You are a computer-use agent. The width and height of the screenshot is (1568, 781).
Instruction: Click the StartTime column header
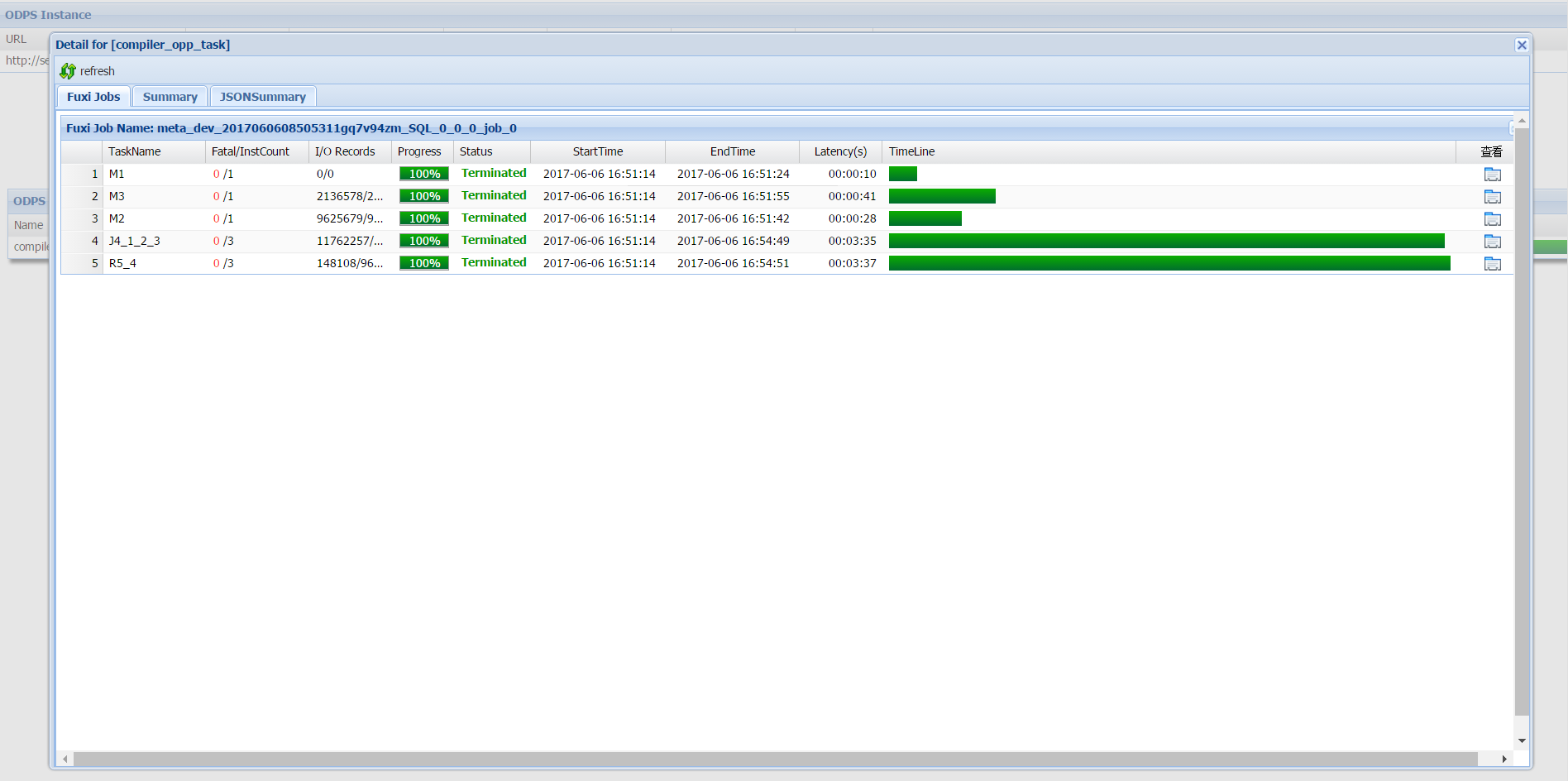pyautogui.click(x=597, y=151)
